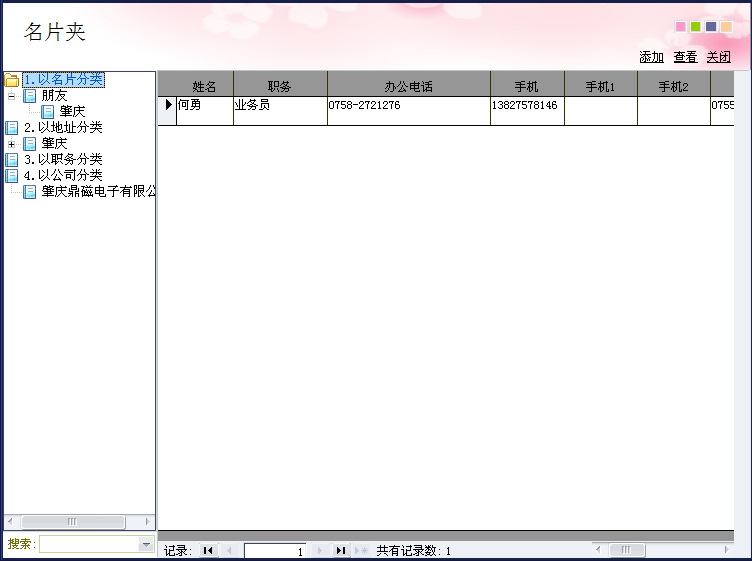Click the 手机1 column header
This screenshot has height=561, width=752.
point(601,86)
